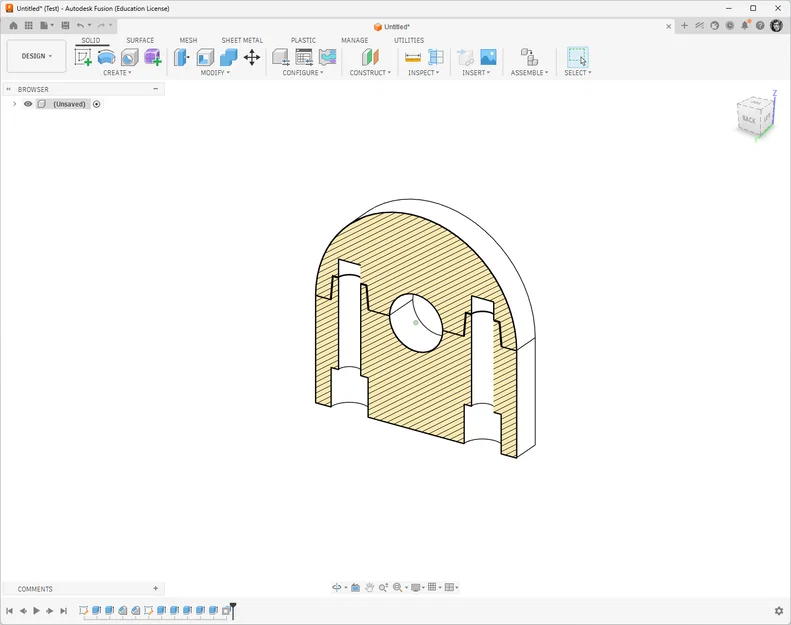Activate the Move/Copy arrows tool

click(252, 57)
